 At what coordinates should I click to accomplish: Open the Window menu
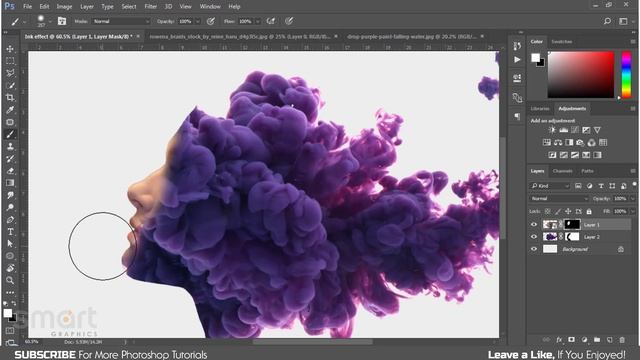209,7
